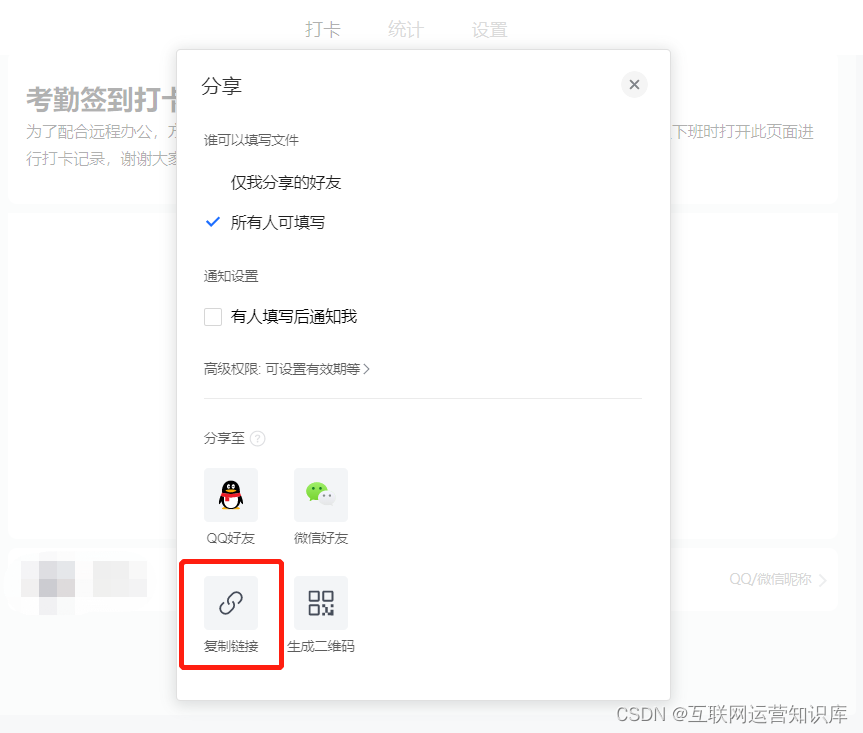Switch to the 打卡 tab
Image resolution: width=863 pixels, height=733 pixels.
[x=323, y=29]
